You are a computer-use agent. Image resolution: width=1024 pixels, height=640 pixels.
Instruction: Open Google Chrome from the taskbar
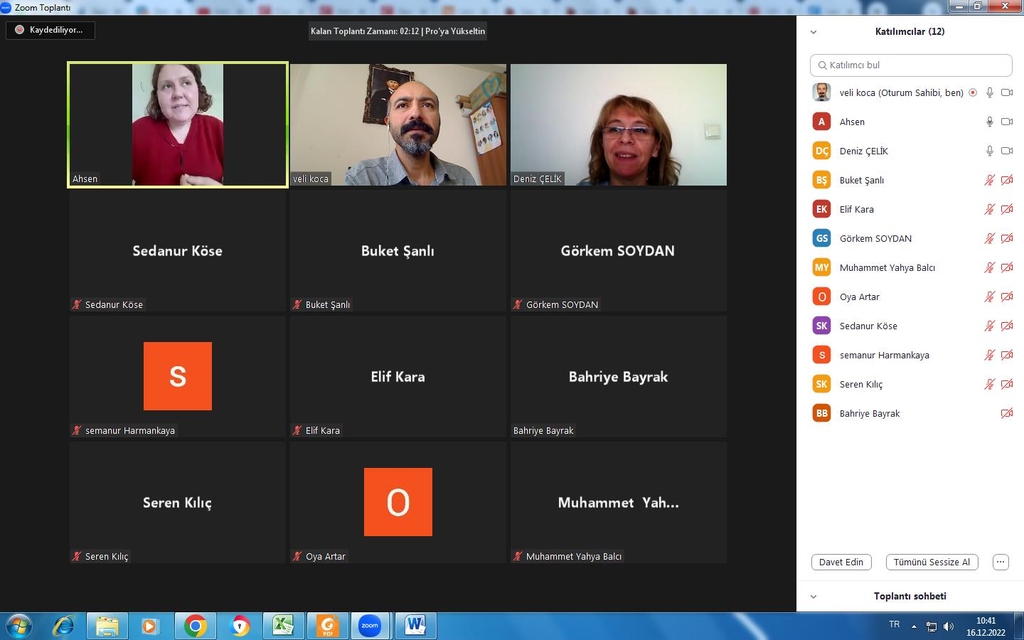[195, 626]
